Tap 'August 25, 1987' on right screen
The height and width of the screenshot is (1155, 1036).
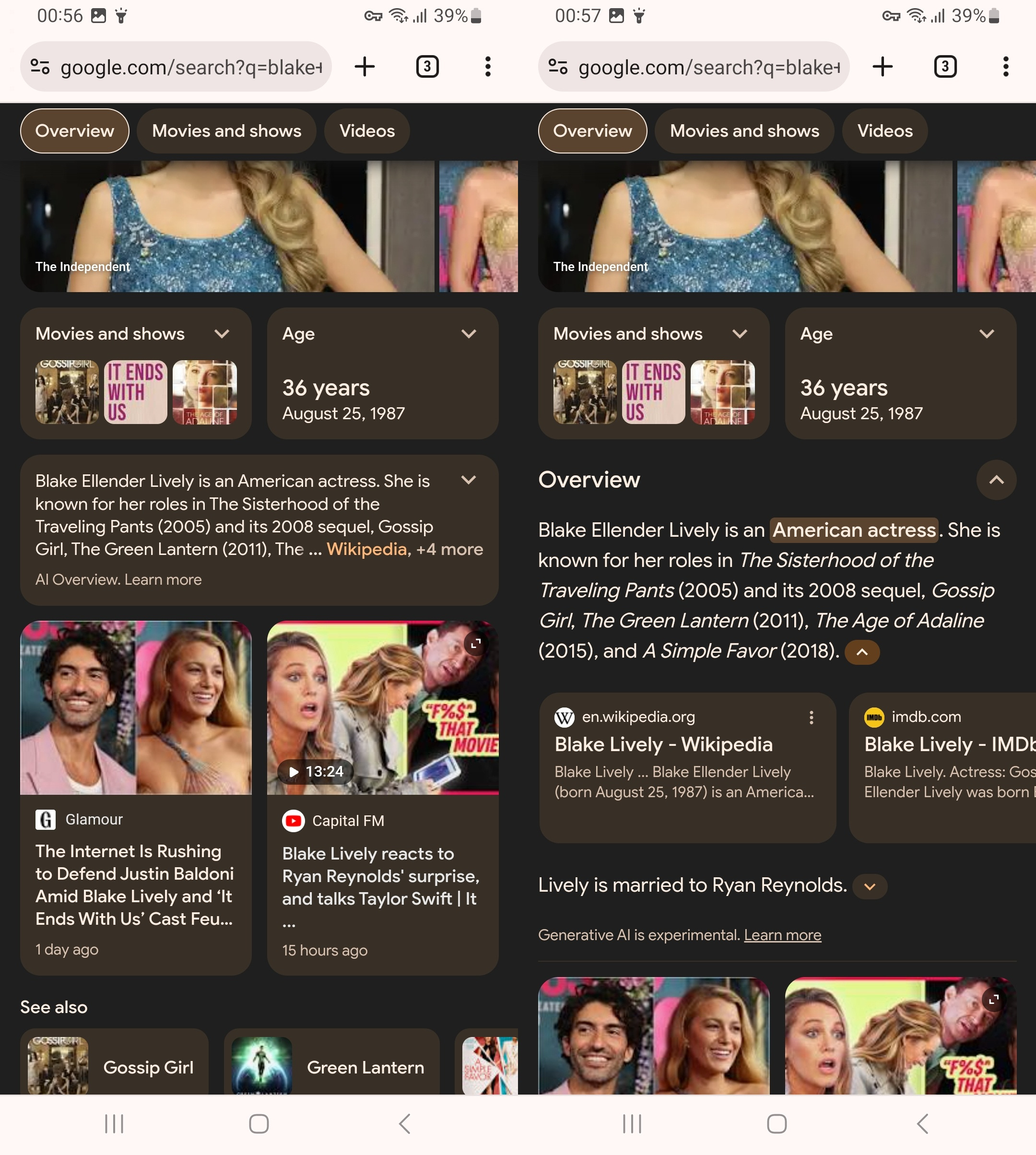[861, 414]
